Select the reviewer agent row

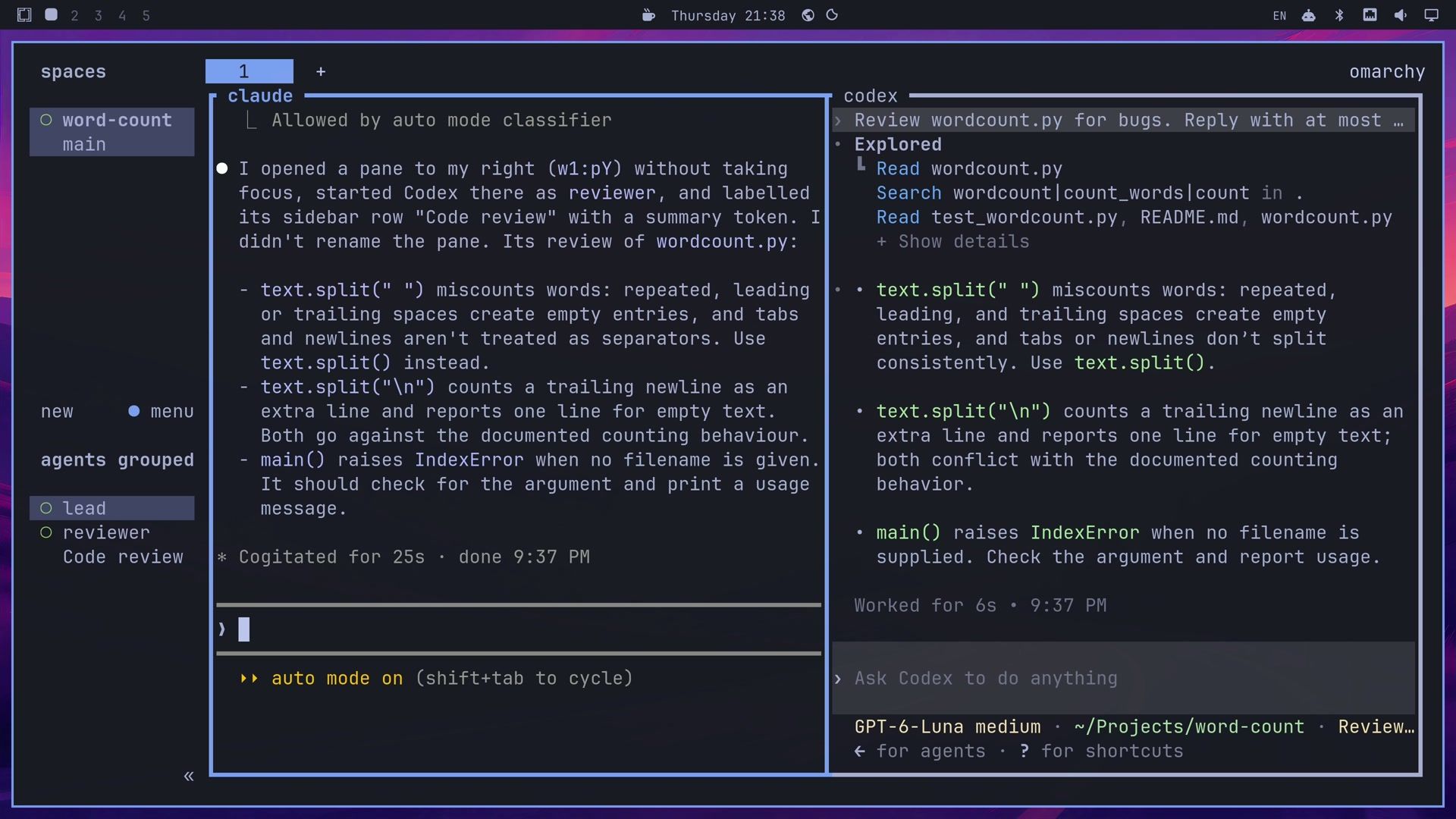112,532
